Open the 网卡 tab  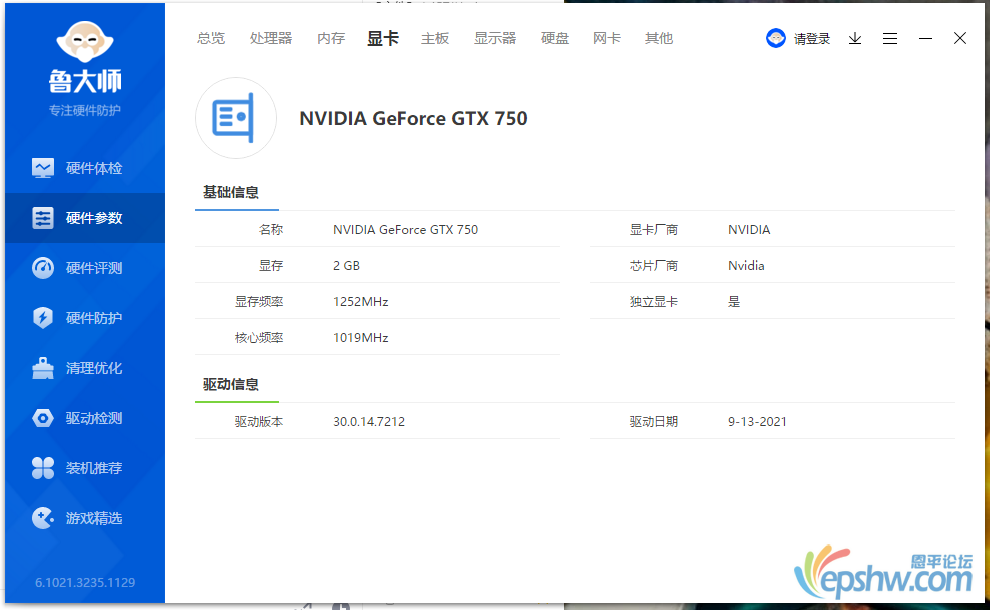607,39
